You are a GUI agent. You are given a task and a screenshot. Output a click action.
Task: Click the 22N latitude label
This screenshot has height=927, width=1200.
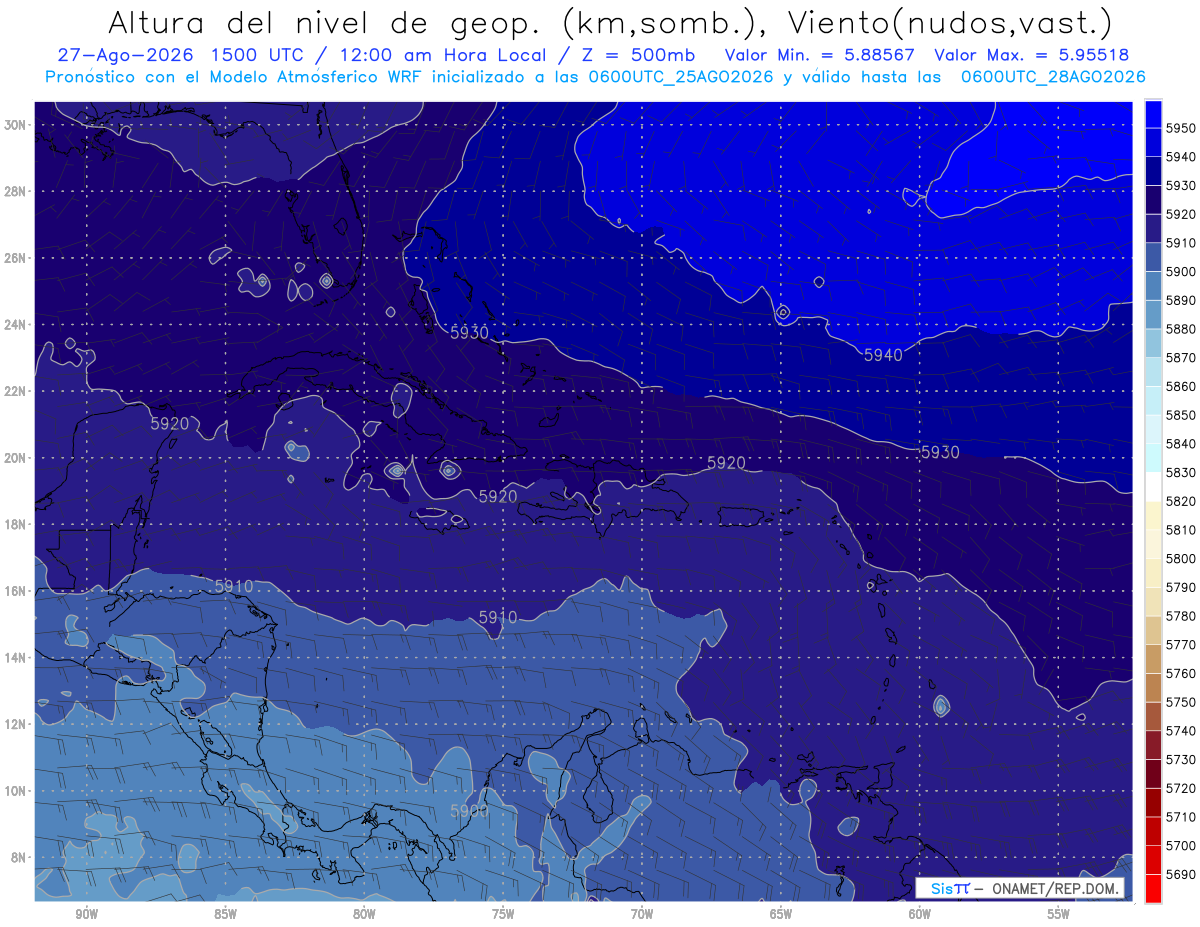pos(14,391)
